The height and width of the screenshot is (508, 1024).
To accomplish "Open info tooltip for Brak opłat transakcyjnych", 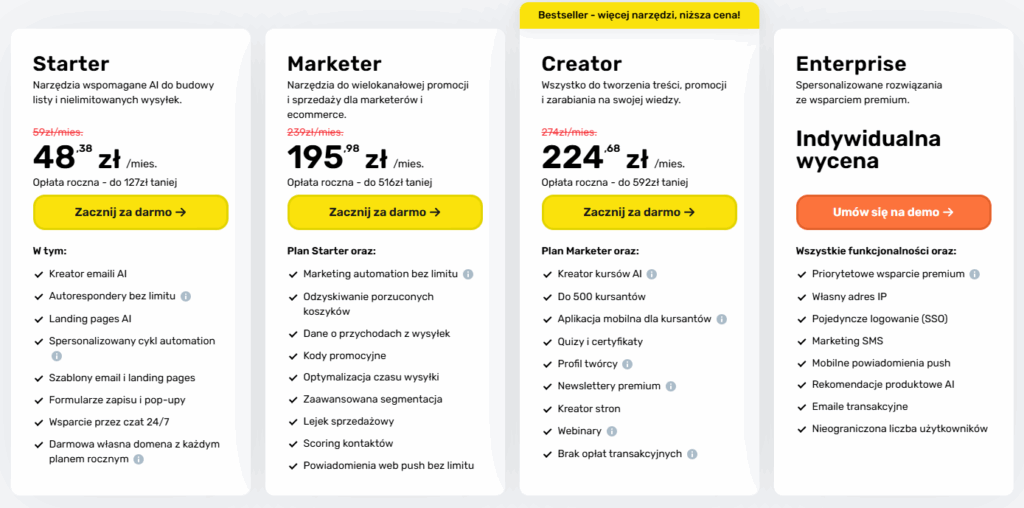I will click(692, 454).
